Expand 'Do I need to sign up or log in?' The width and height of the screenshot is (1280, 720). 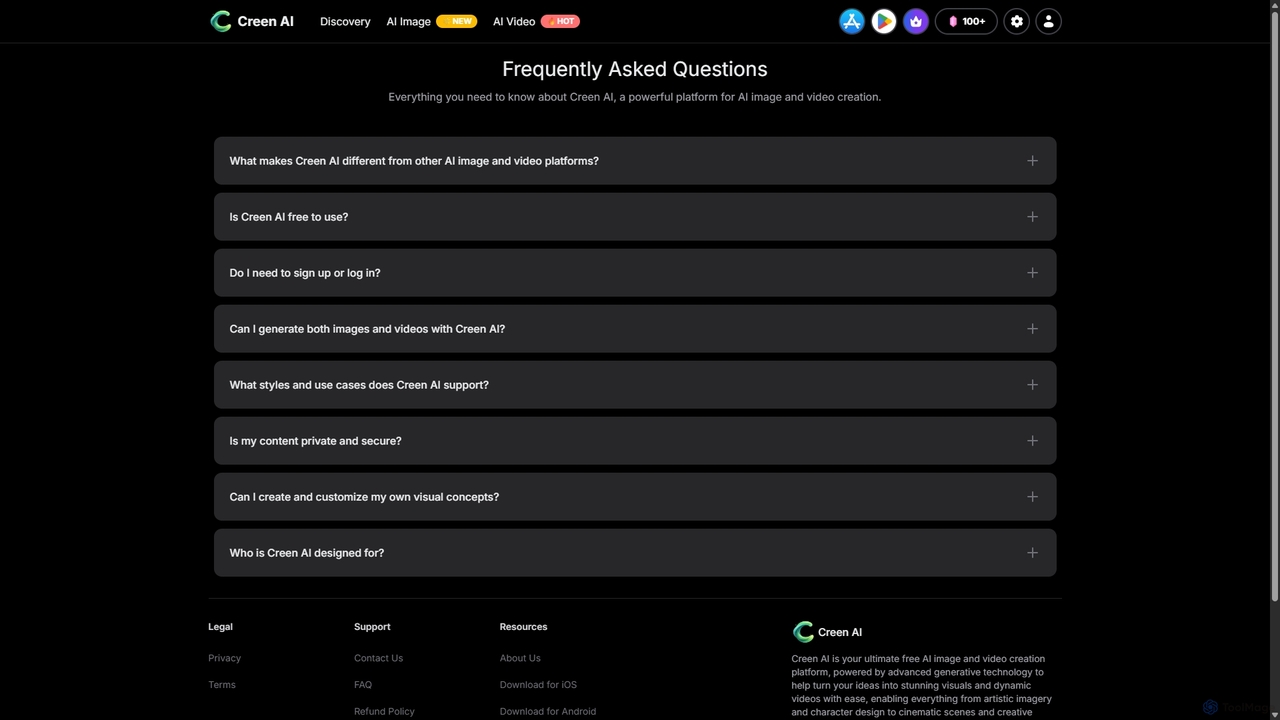pyautogui.click(x=635, y=273)
